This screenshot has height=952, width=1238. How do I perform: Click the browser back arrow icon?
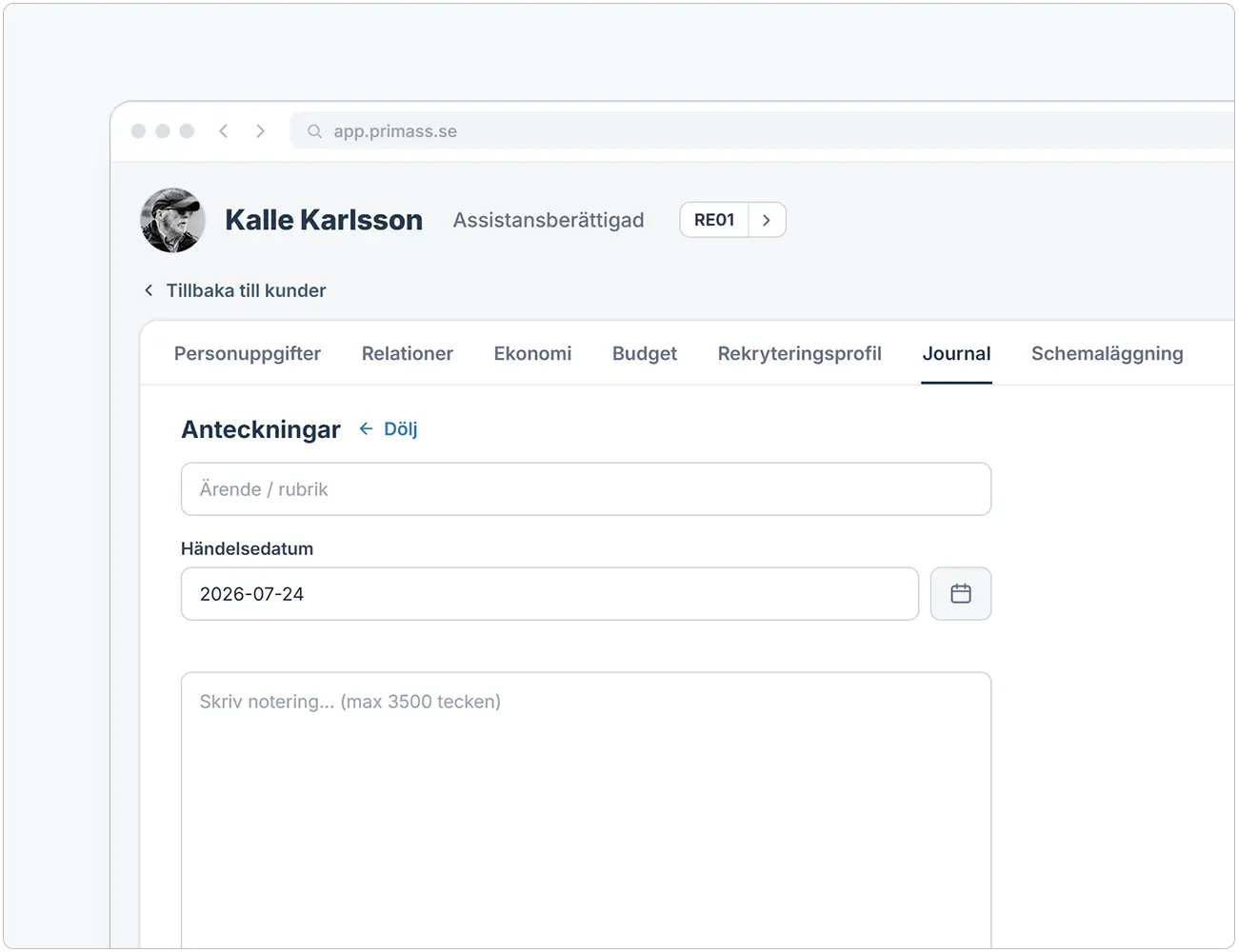coord(224,131)
